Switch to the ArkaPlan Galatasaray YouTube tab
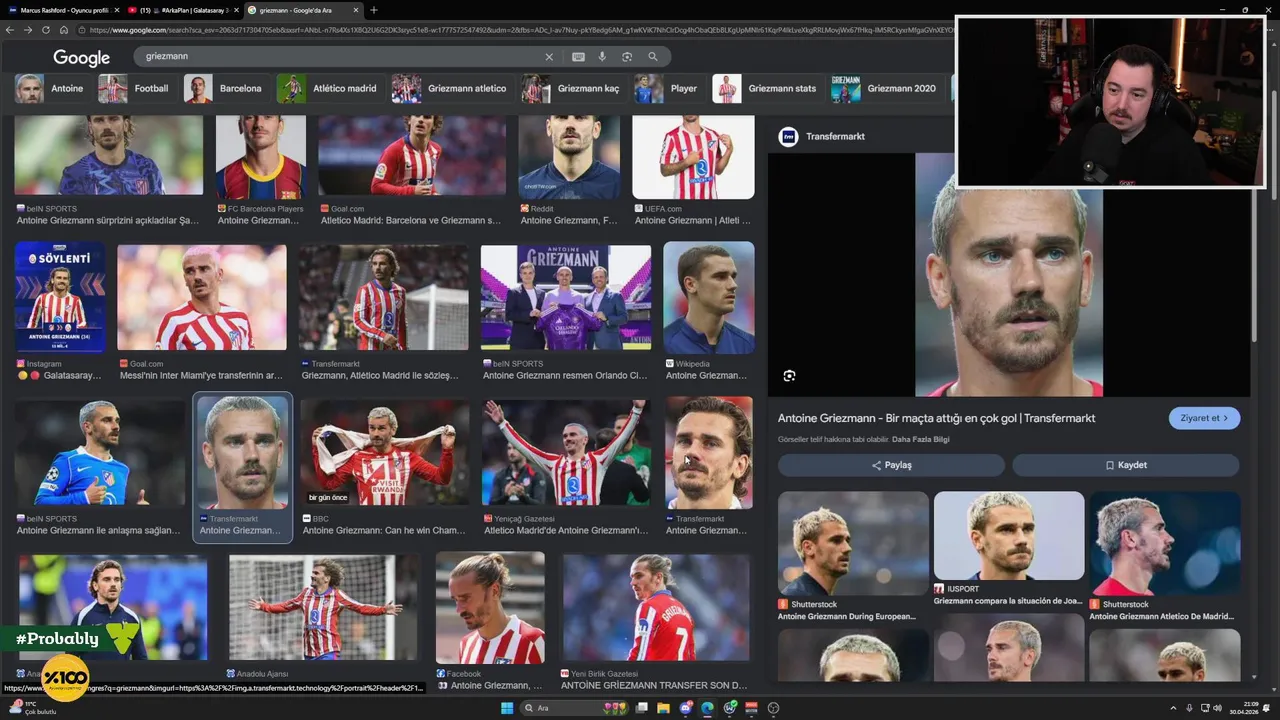This screenshot has height=720, width=1280. [x=183, y=10]
